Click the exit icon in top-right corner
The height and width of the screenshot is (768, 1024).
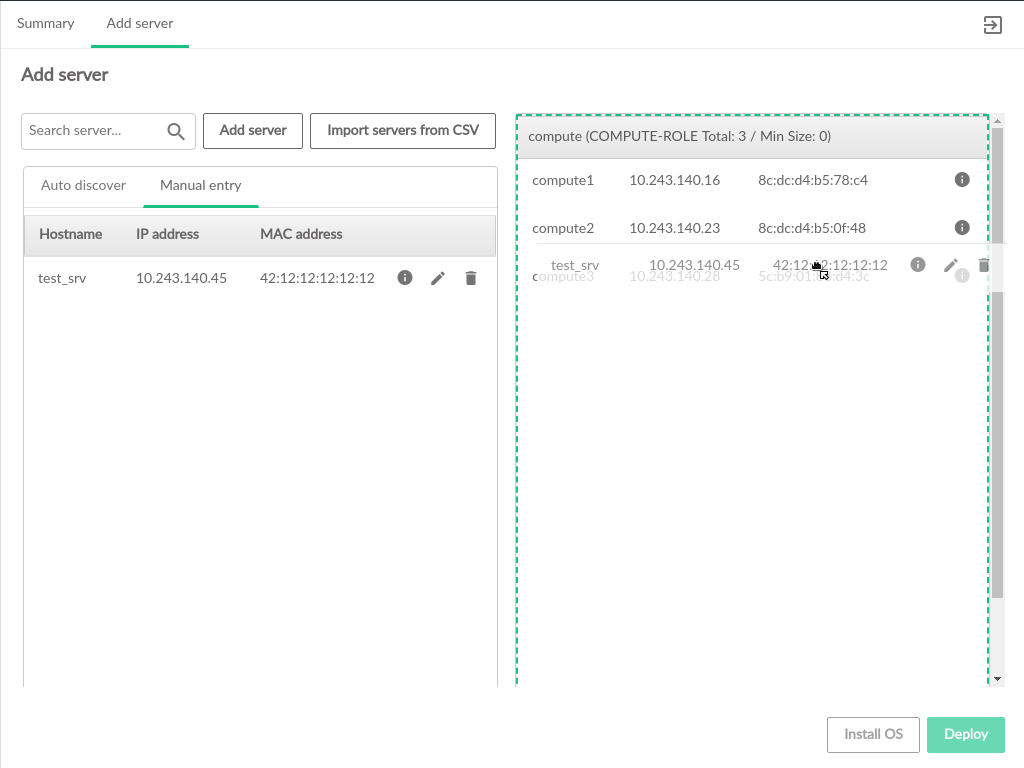pos(992,25)
